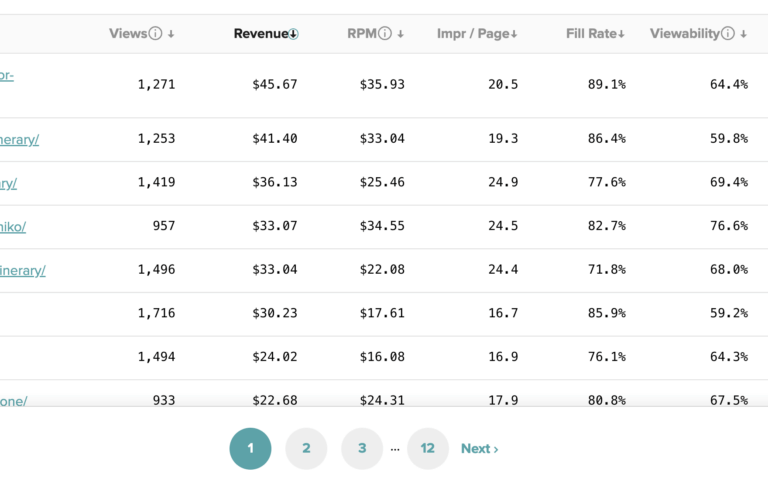This screenshot has width=768, height=481.
Task: Select the $33.04 revenue value
Action: coord(275,269)
